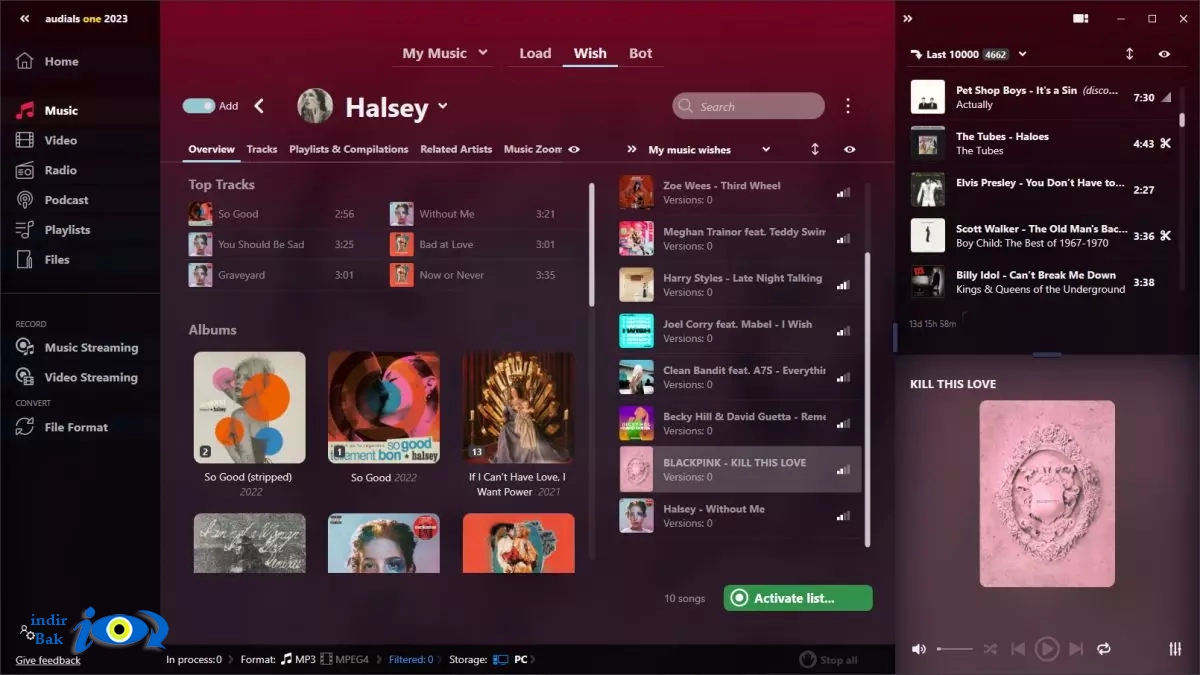The height and width of the screenshot is (675, 1200).
Task: Click signal bars for Zoe Wees wish
Action: (x=843, y=193)
